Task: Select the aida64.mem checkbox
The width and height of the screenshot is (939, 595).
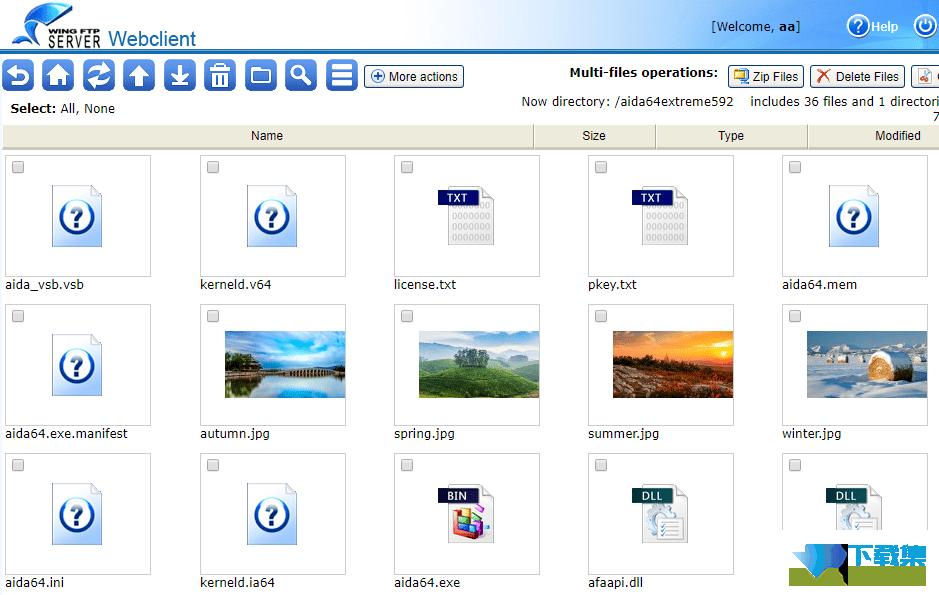Action: point(795,167)
